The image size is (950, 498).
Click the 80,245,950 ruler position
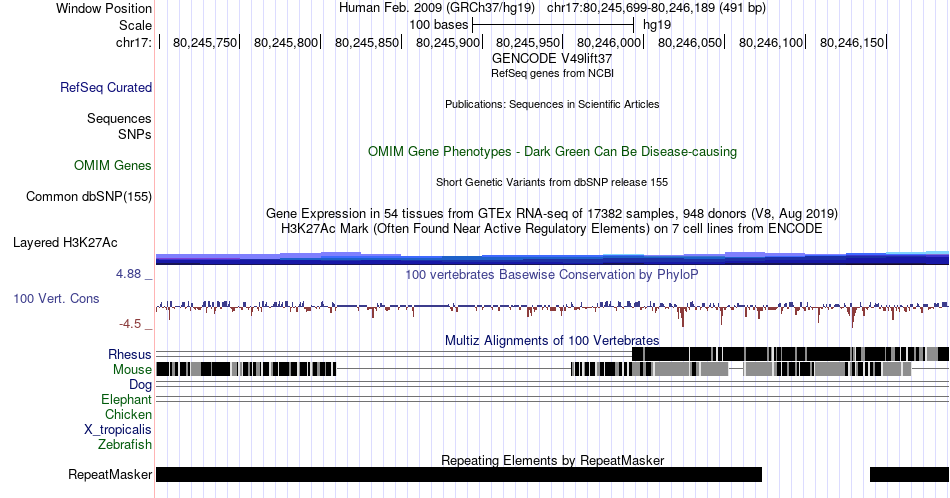[x=528, y=42]
